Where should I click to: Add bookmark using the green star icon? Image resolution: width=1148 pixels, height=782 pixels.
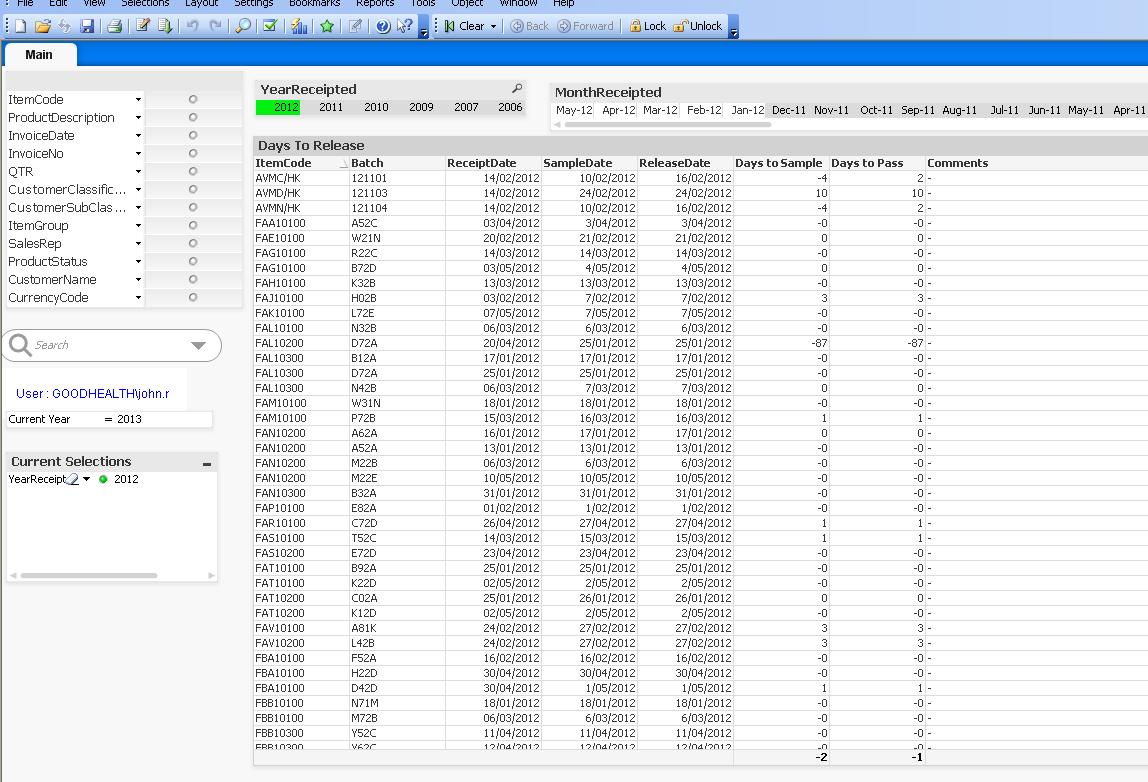pyautogui.click(x=327, y=26)
